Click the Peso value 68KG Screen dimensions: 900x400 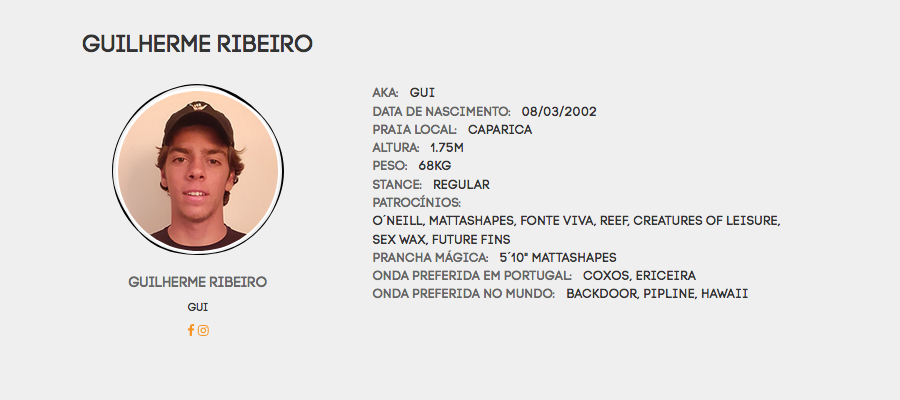[435, 166]
